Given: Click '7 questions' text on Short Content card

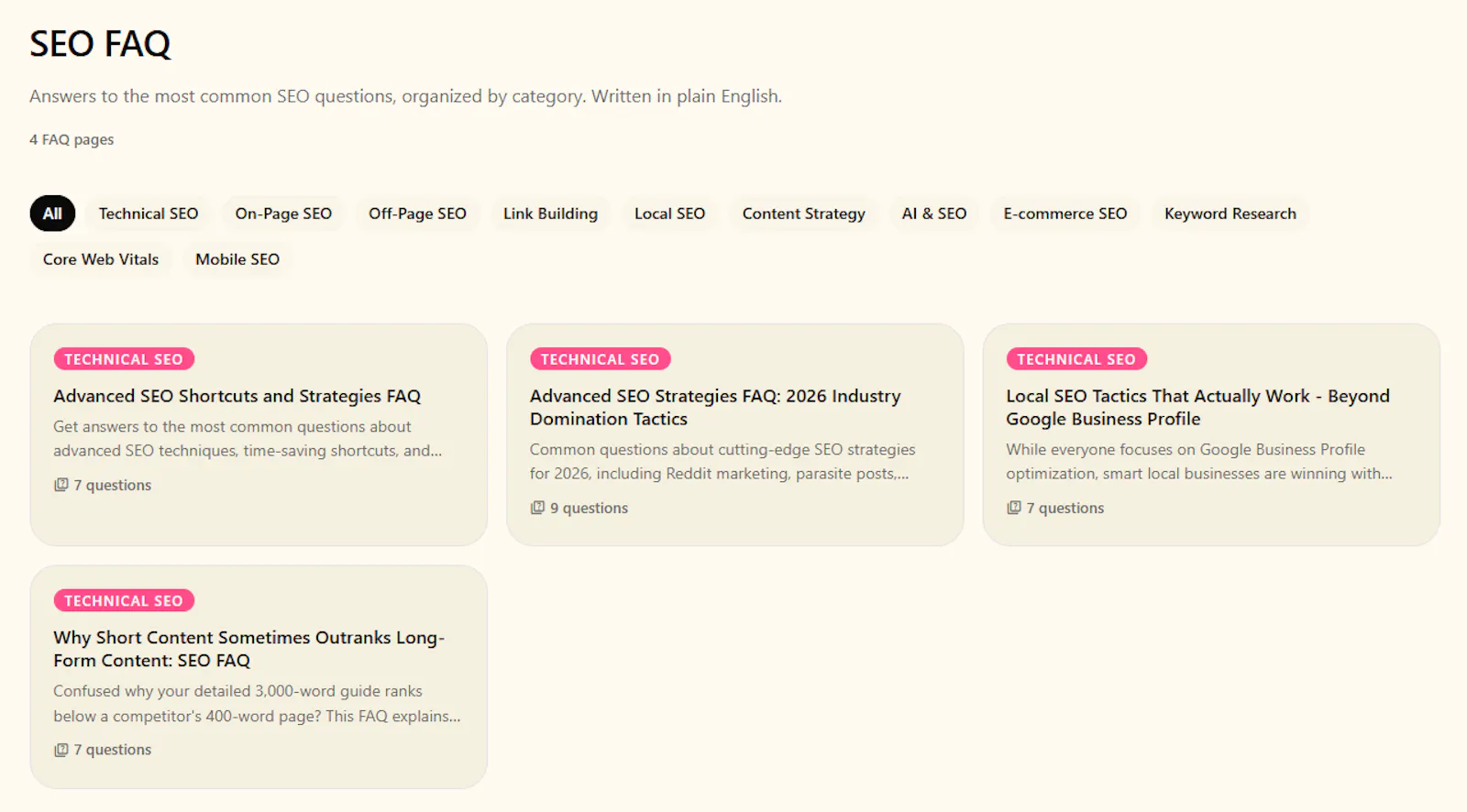Looking at the screenshot, I should point(113,750).
